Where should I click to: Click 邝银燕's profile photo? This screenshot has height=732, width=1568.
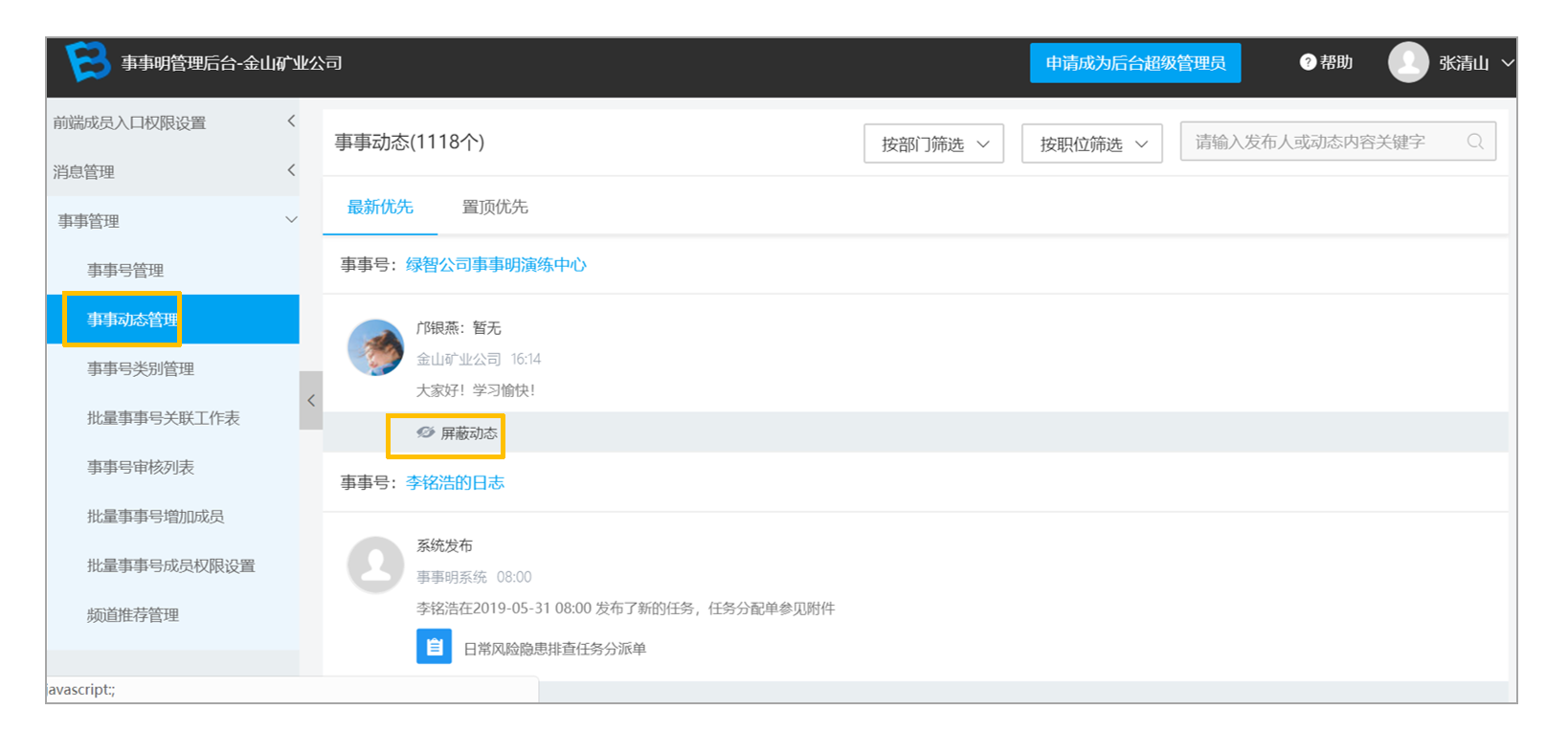pos(375,347)
